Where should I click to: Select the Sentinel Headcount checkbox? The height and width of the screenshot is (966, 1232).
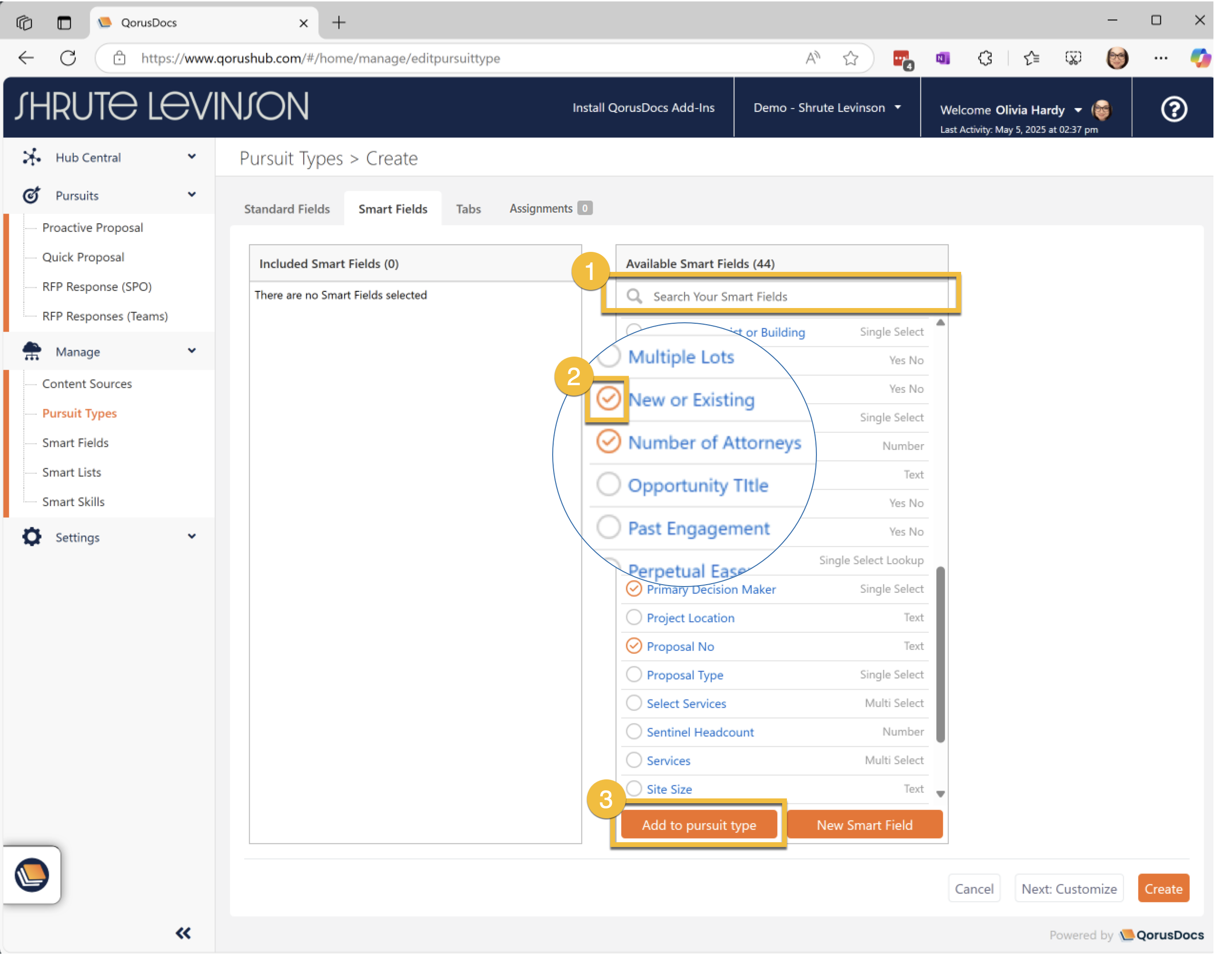[x=634, y=731]
